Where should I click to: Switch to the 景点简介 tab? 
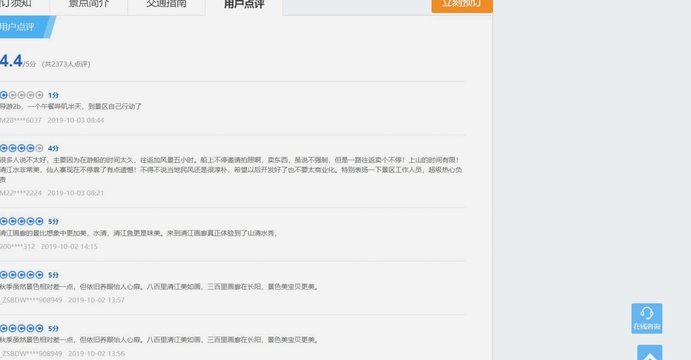click(89, 4)
